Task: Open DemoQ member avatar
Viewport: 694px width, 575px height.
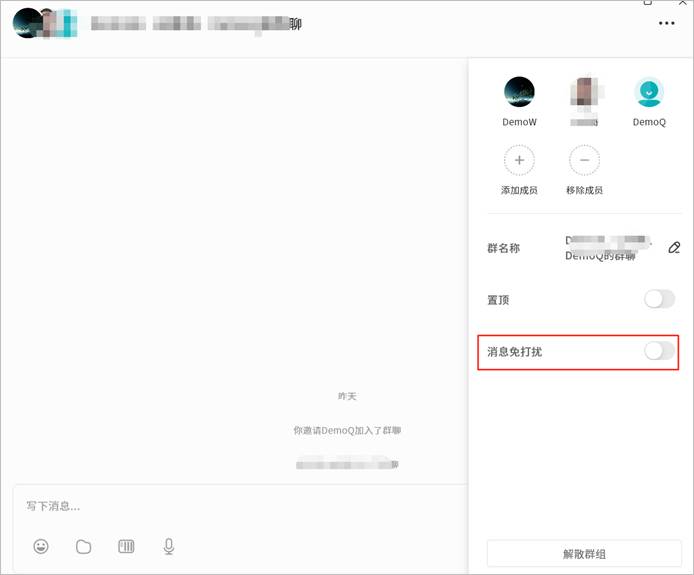Action: pos(649,92)
